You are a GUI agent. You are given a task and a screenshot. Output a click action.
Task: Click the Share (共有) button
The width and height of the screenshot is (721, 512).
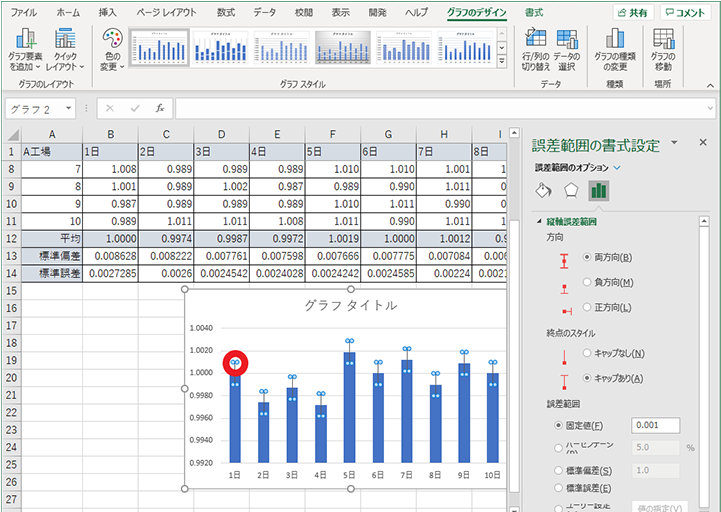(633, 13)
